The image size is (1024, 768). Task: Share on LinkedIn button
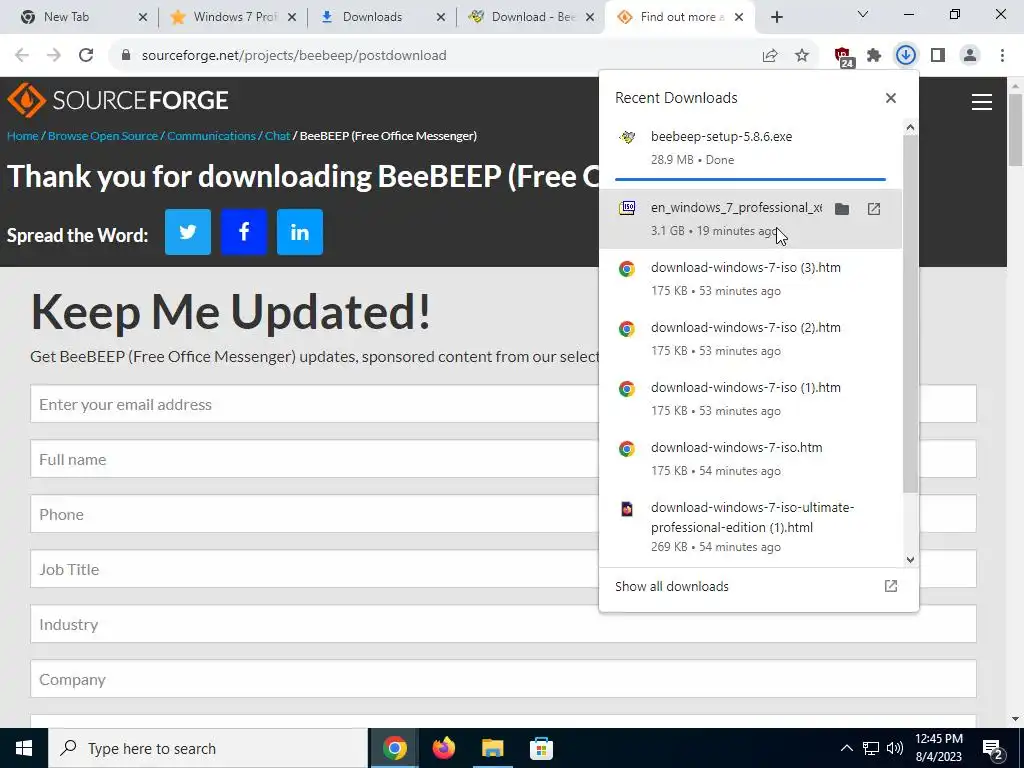[300, 232]
